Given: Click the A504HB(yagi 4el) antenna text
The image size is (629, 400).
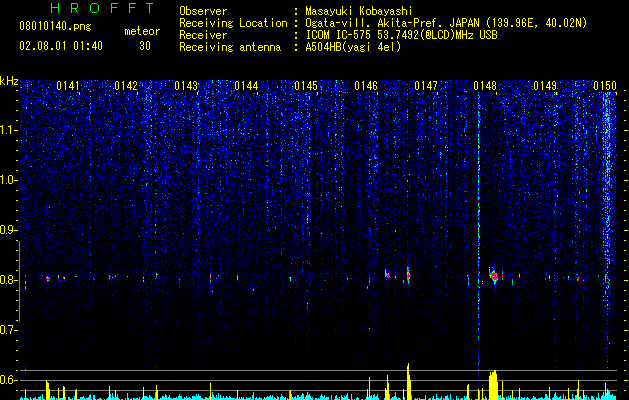Looking at the screenshot, I should (x=353, y=47).
